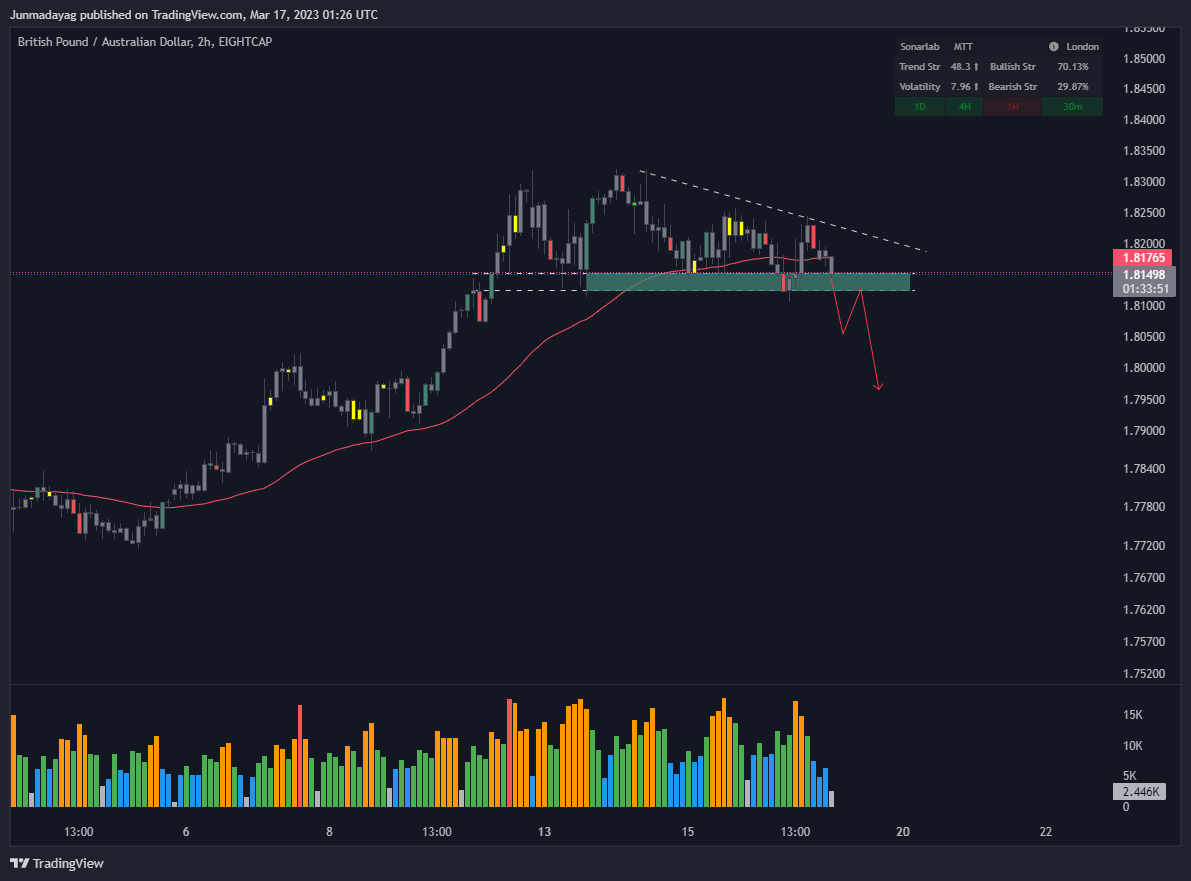Click the 48.3 trend strength value

[x=965, y=67]
